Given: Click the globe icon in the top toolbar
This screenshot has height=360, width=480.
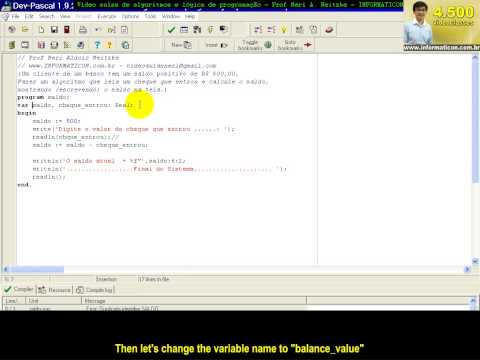Looking at the screenshot, I should click(x=12, y=29).
